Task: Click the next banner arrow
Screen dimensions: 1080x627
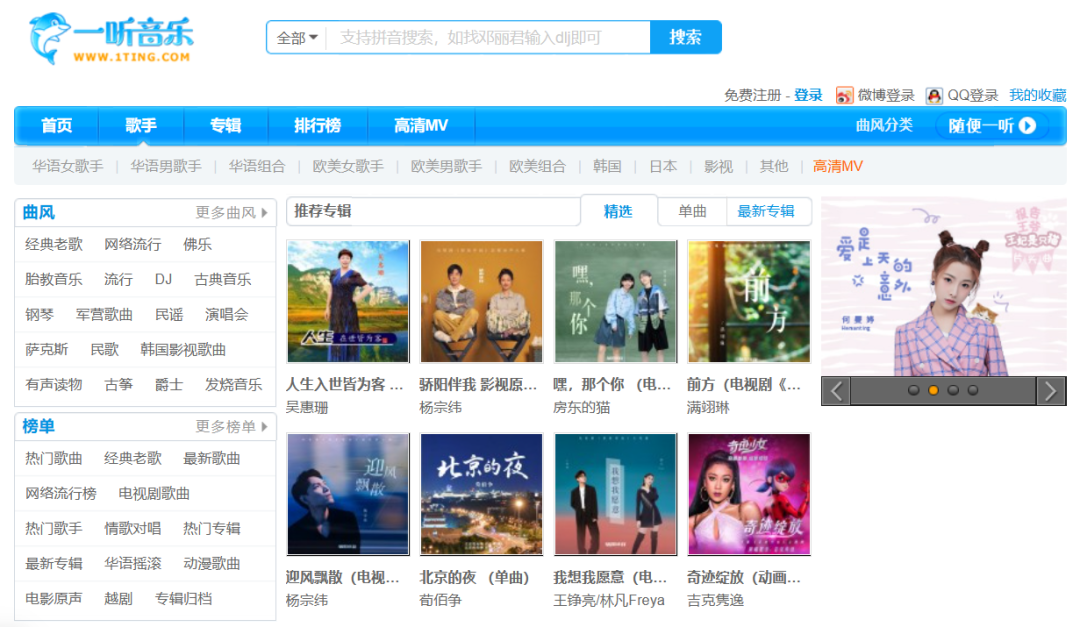Action: pos(1051,391)
